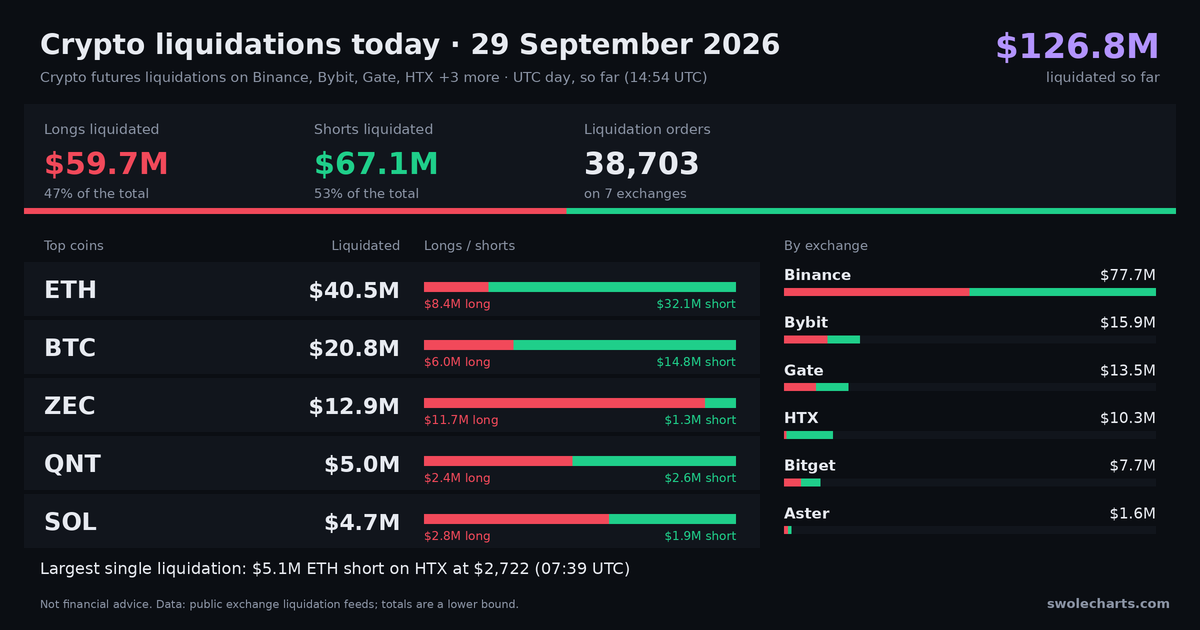1200x630 pixels.
Task: Select the HTX exchange bar
Action: 970,435
